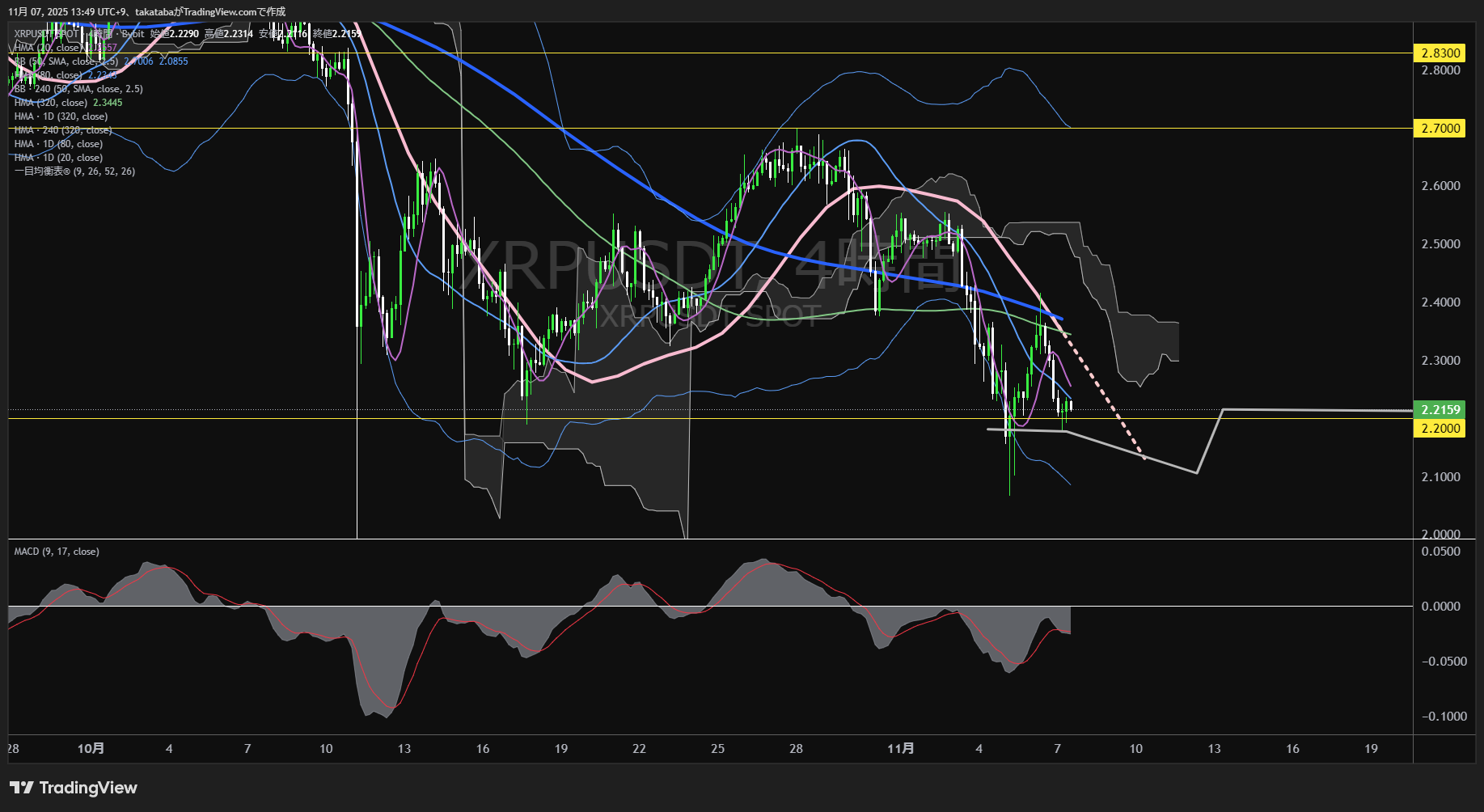Select the HMA · 1D (80, close) legend
This screenshot has width=1484, height=812.
[58, 144]
